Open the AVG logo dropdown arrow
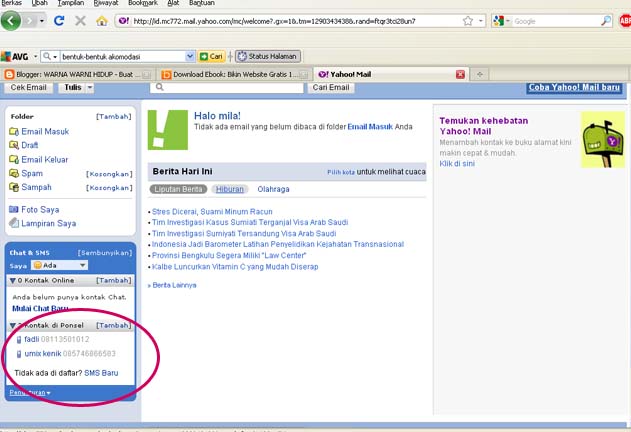Viewport: 631px width, 432px height. coord(35,56)
